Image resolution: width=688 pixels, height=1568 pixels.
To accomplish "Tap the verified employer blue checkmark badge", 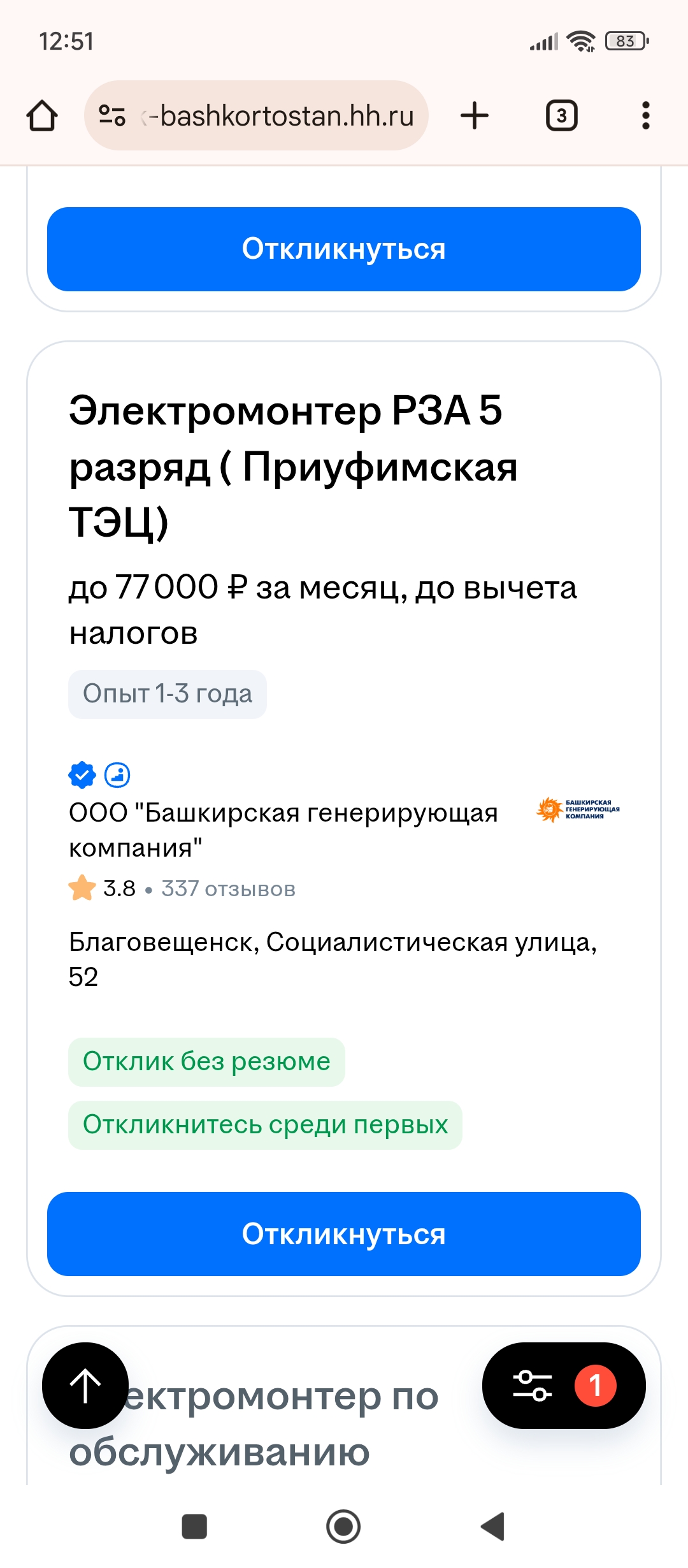I will [x=82, y=775].
